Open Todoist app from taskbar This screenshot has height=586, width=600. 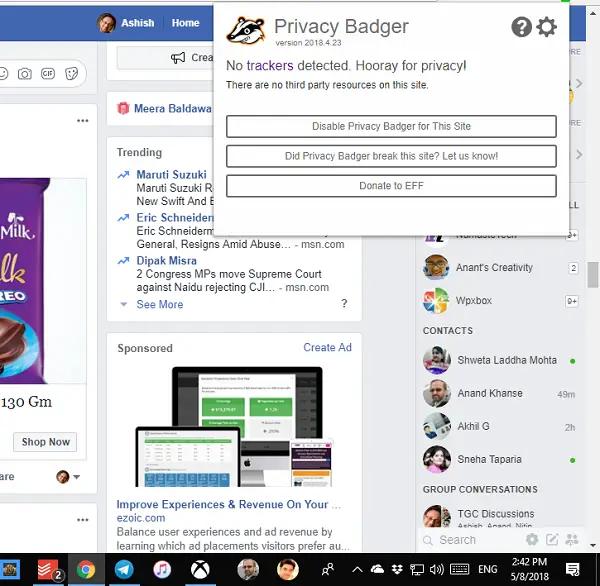coord(49,570)
